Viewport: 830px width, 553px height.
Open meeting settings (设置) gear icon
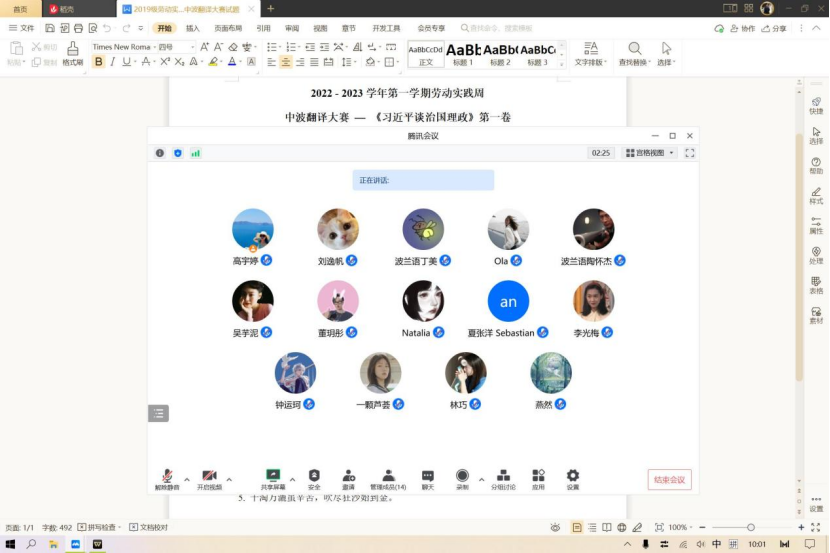[572, 476]
